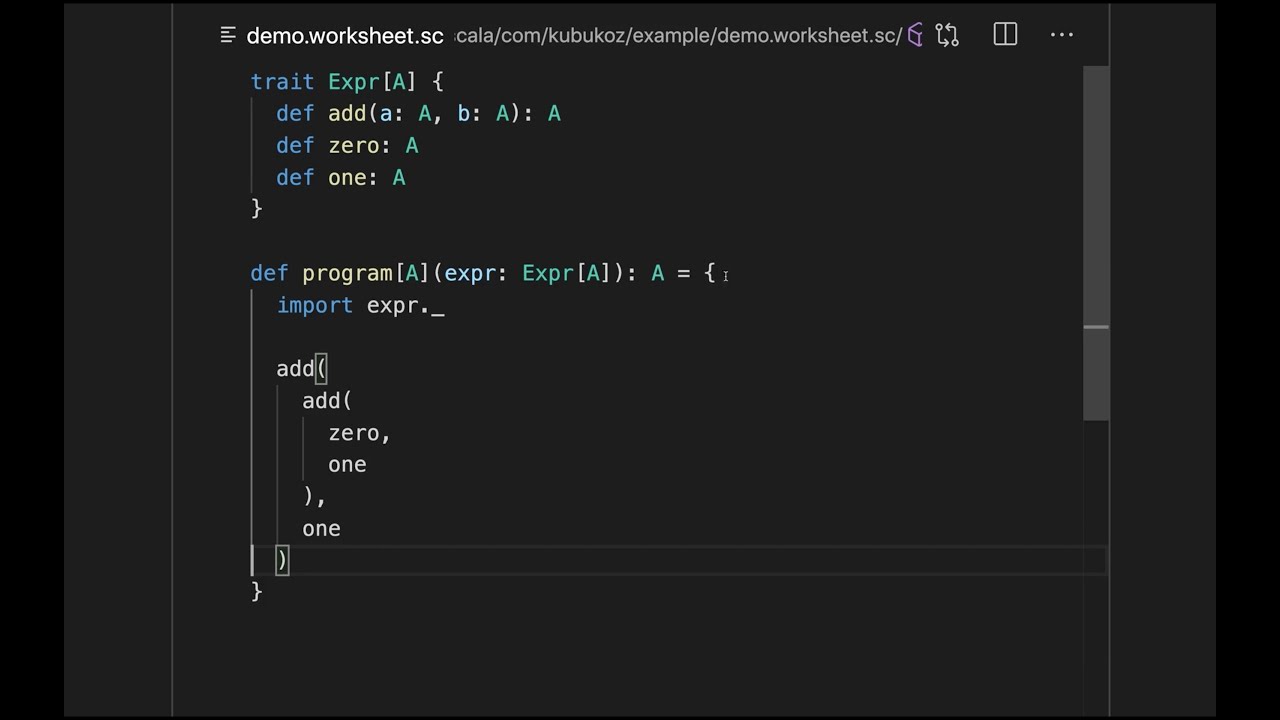The width and height of the screenshot is (1280, 720).
Task: Click 'zero,' argument in the nested add
Action: tap(359, 433)
